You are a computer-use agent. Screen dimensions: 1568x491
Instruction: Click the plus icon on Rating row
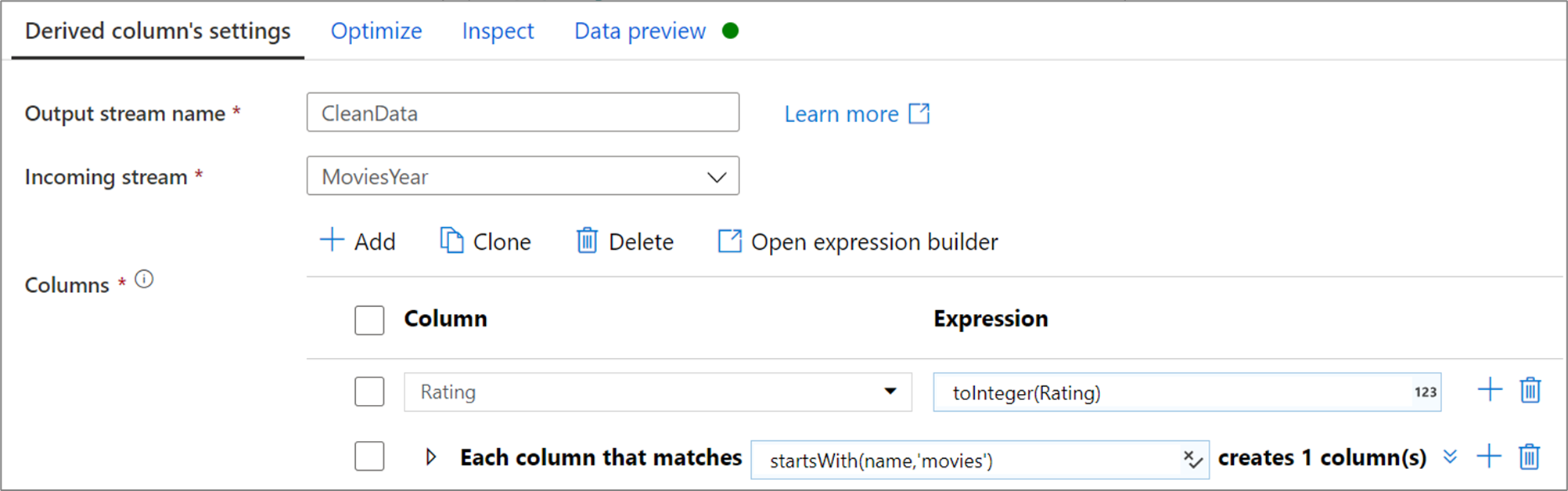pyautogui.click(x=1490, y=390)
